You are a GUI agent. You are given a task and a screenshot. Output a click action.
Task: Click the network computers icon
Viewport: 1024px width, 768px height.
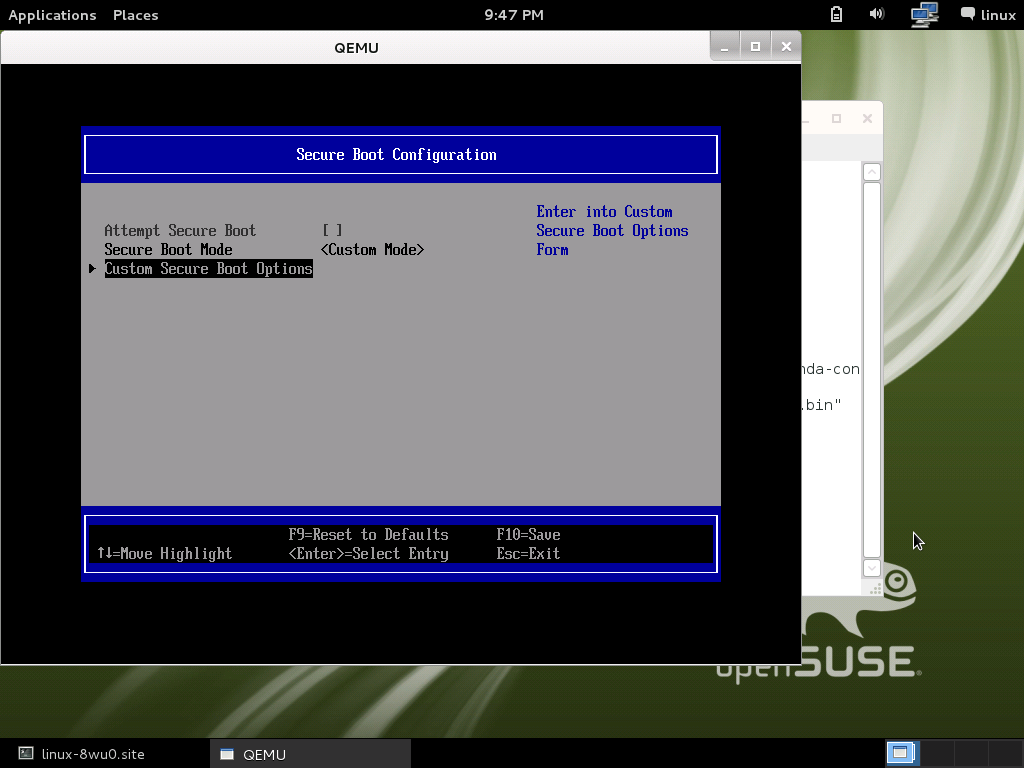[x=924, y=14]
